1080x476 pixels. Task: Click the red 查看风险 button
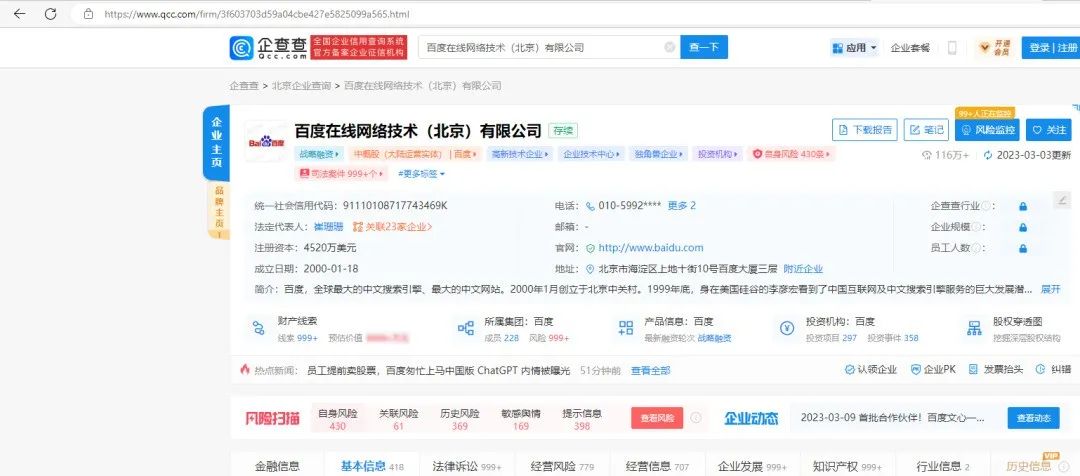tap(657, 418)
